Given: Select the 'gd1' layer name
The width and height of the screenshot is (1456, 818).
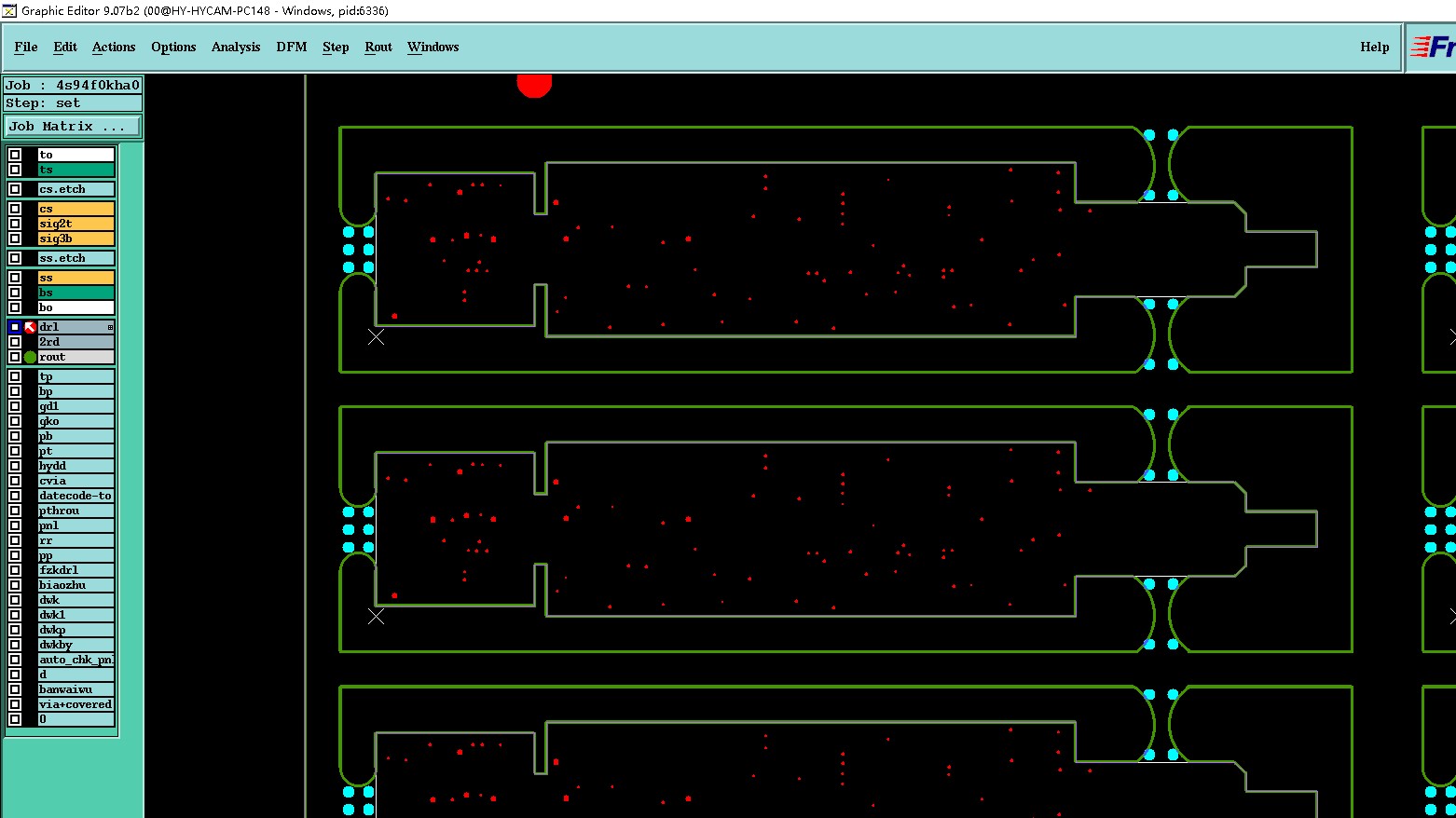Looking at the screenshot, I should (76, 406).
